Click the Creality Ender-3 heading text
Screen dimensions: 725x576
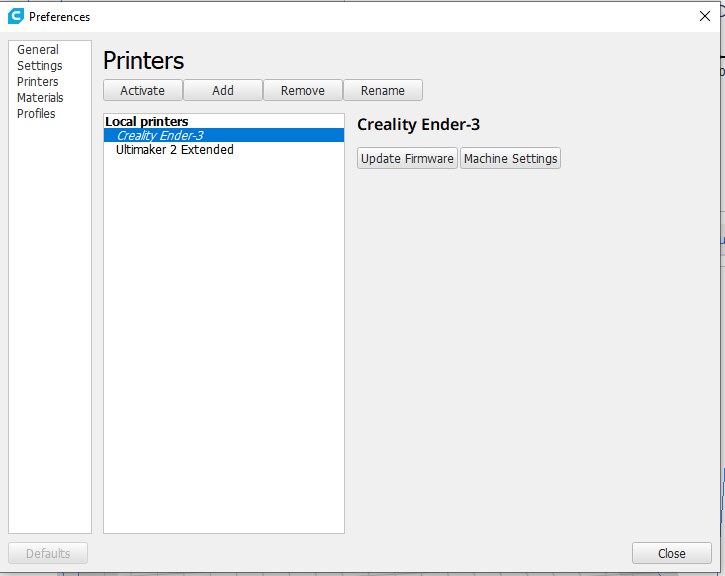[x=418, y=124]
